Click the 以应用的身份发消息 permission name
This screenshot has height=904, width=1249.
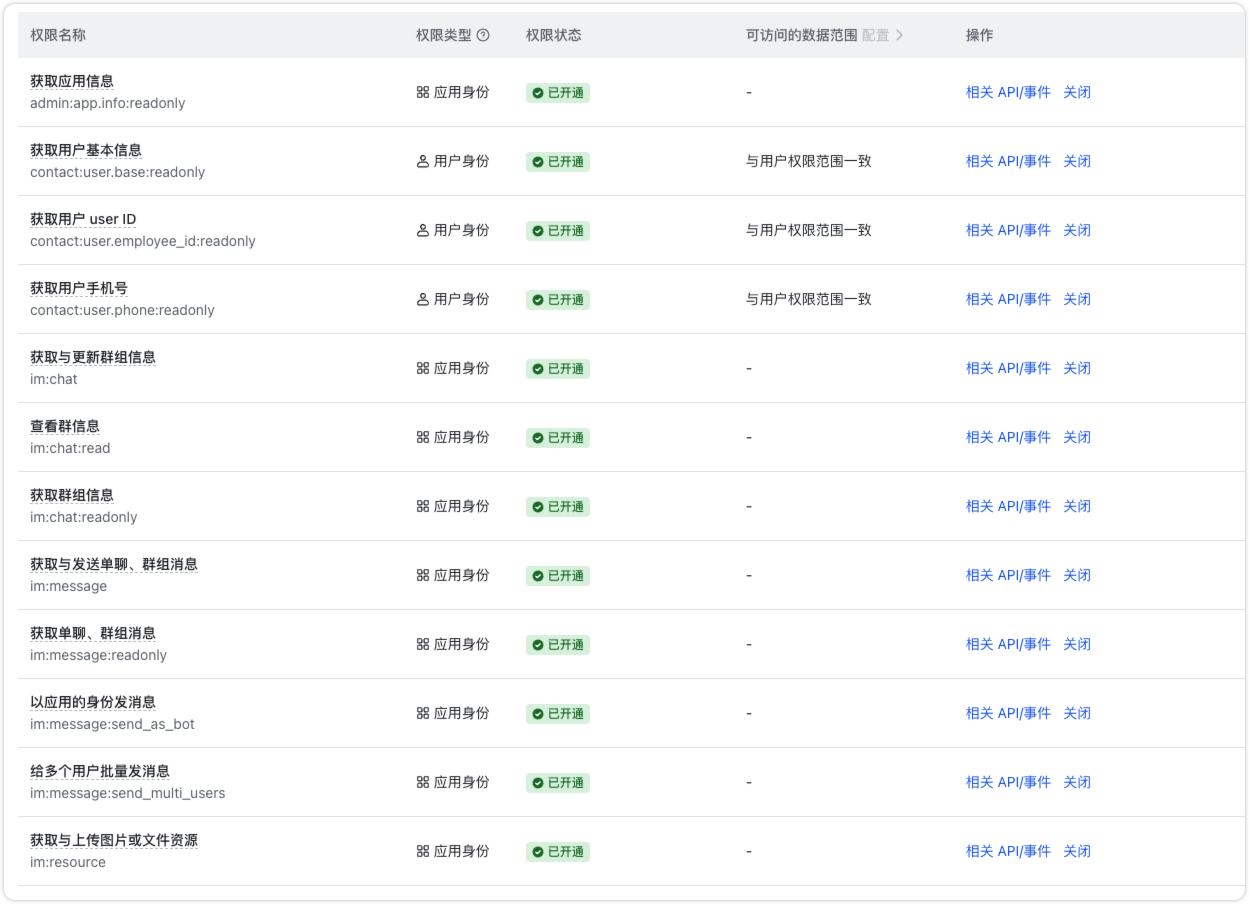[93, 702]
